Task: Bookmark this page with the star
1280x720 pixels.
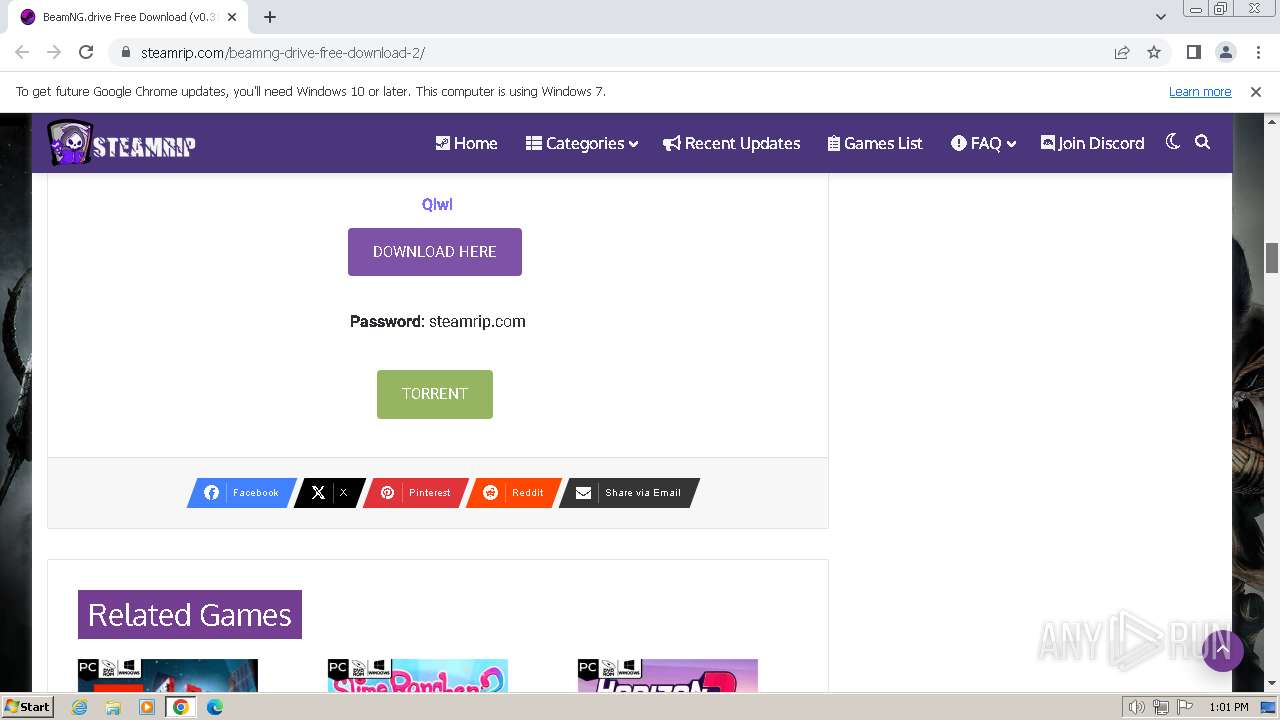Action: (x=1154, y=52)
